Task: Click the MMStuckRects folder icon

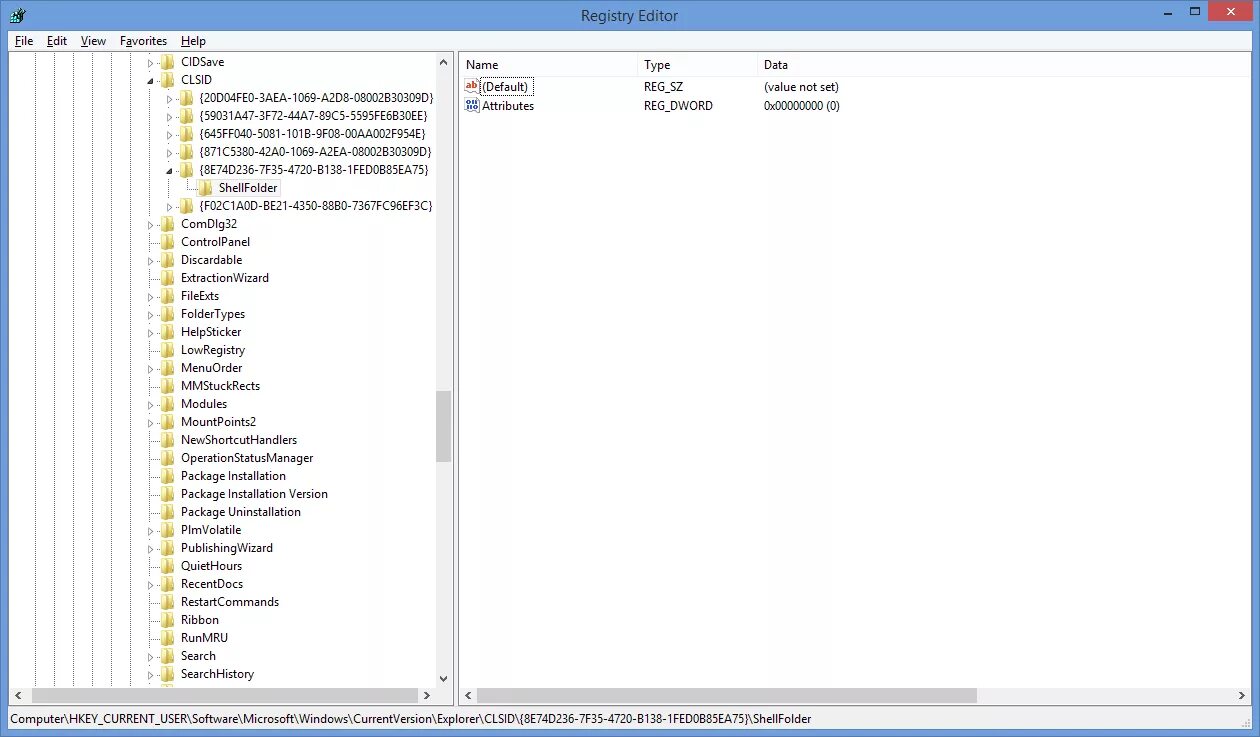Action: pyautogui.click(x=167, y=386)
